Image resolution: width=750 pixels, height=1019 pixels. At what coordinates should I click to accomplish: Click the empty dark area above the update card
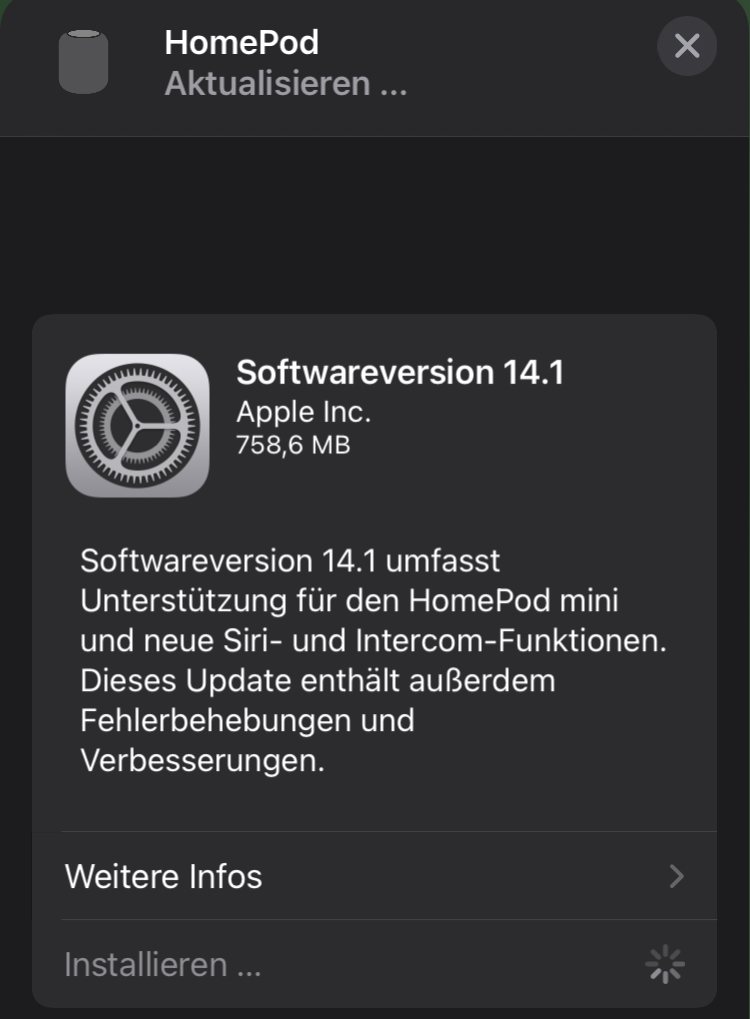[x=374, y=225]
